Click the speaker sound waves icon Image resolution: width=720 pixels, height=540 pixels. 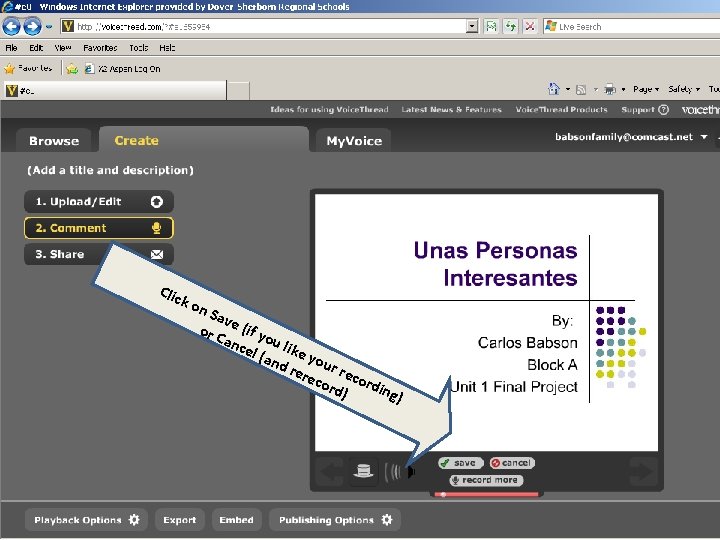(399, 472)
